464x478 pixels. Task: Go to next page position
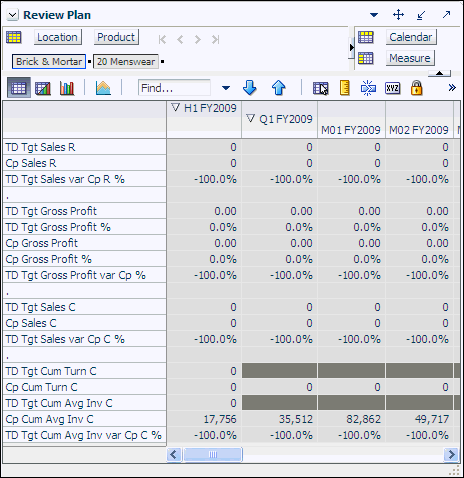coord(198,40)
